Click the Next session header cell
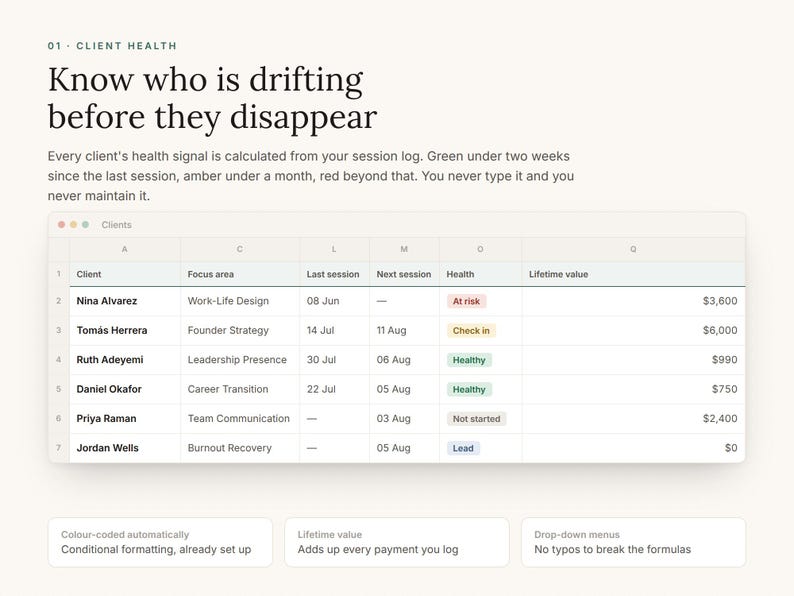The image size is (794, 596). tap(404, 274)
